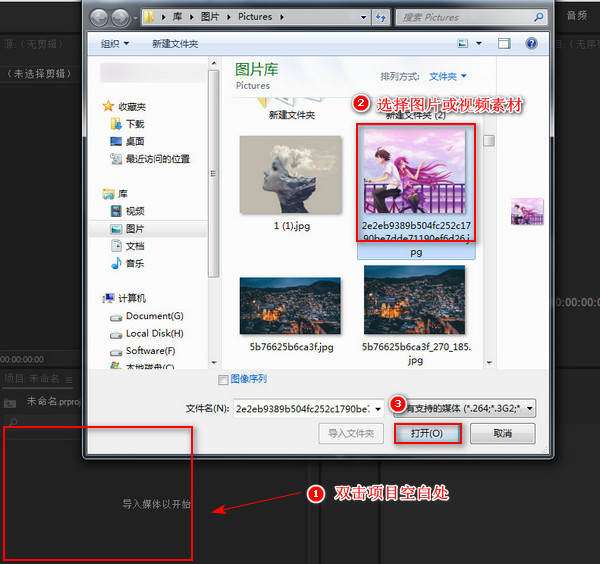Select the pink anime picture thumbnail
600x564 pixels.
click(414, 171)
